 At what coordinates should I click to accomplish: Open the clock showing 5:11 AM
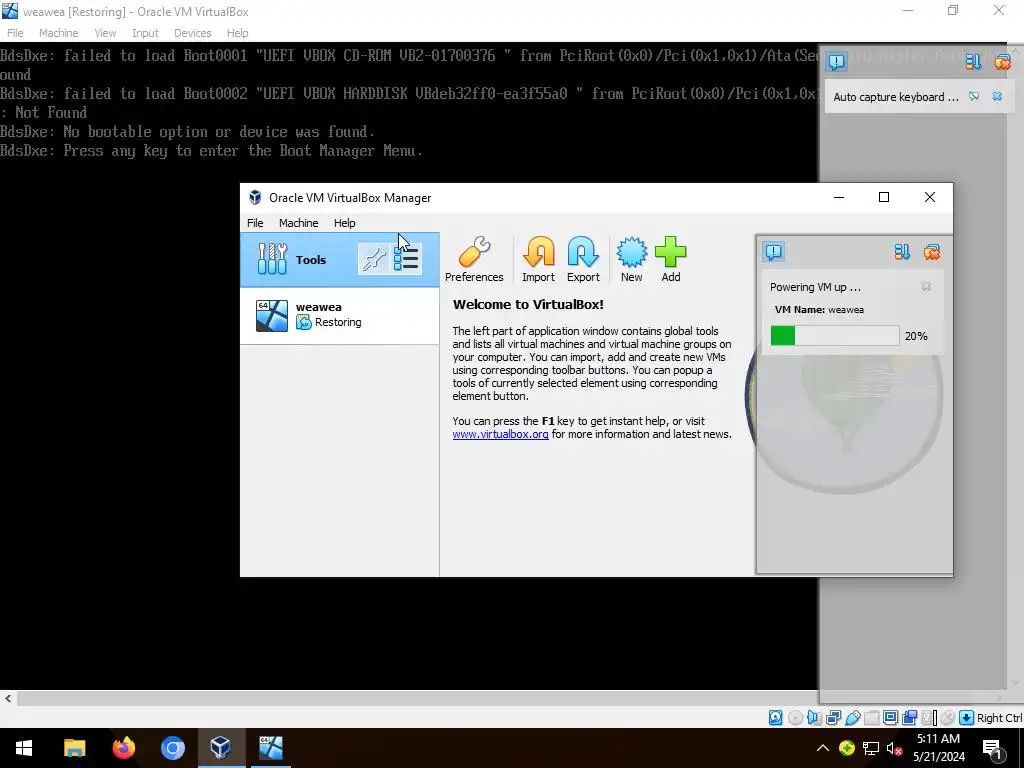tap(938, 748)
